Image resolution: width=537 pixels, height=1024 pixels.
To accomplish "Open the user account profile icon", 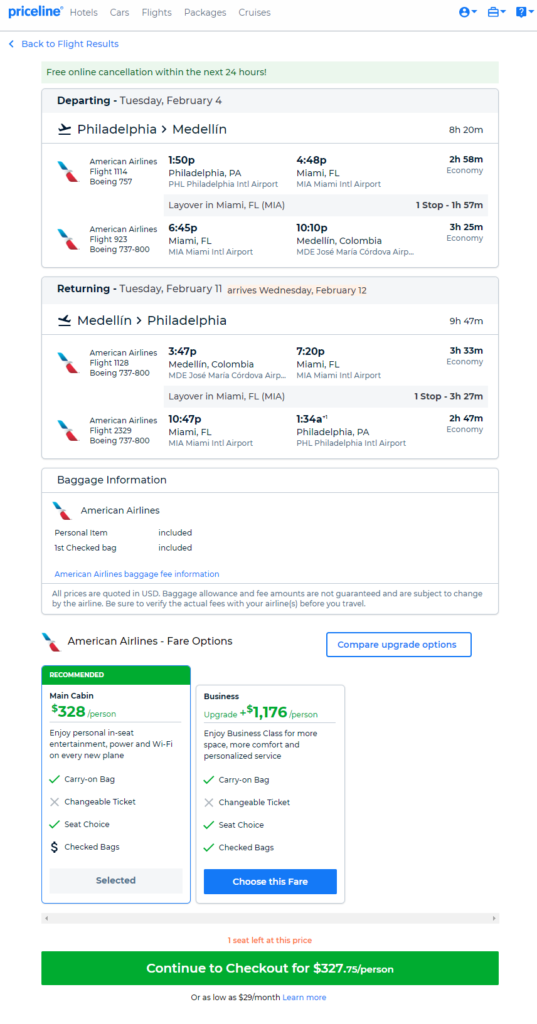I will [464, 12].
